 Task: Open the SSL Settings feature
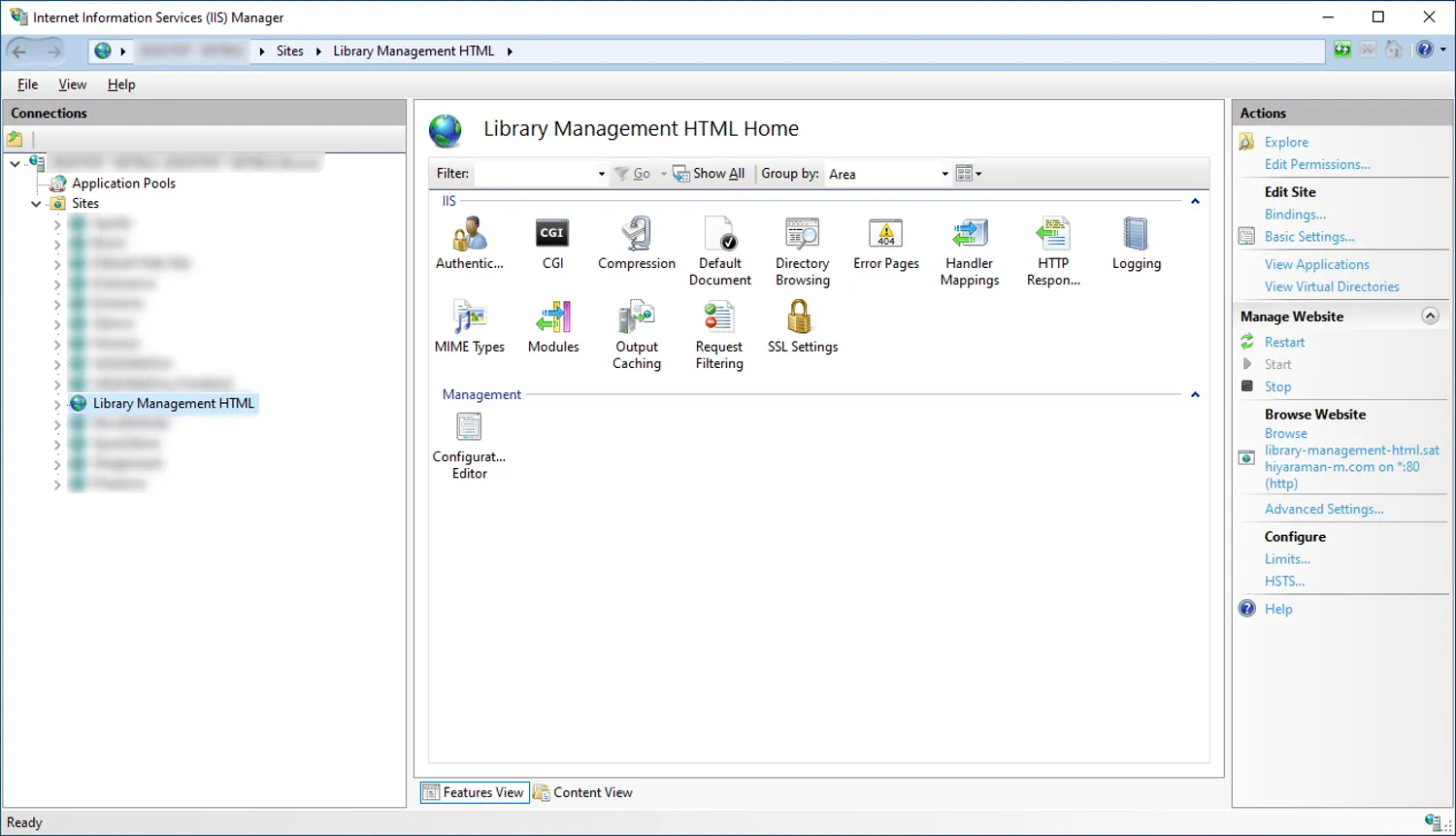coord(803,327)
